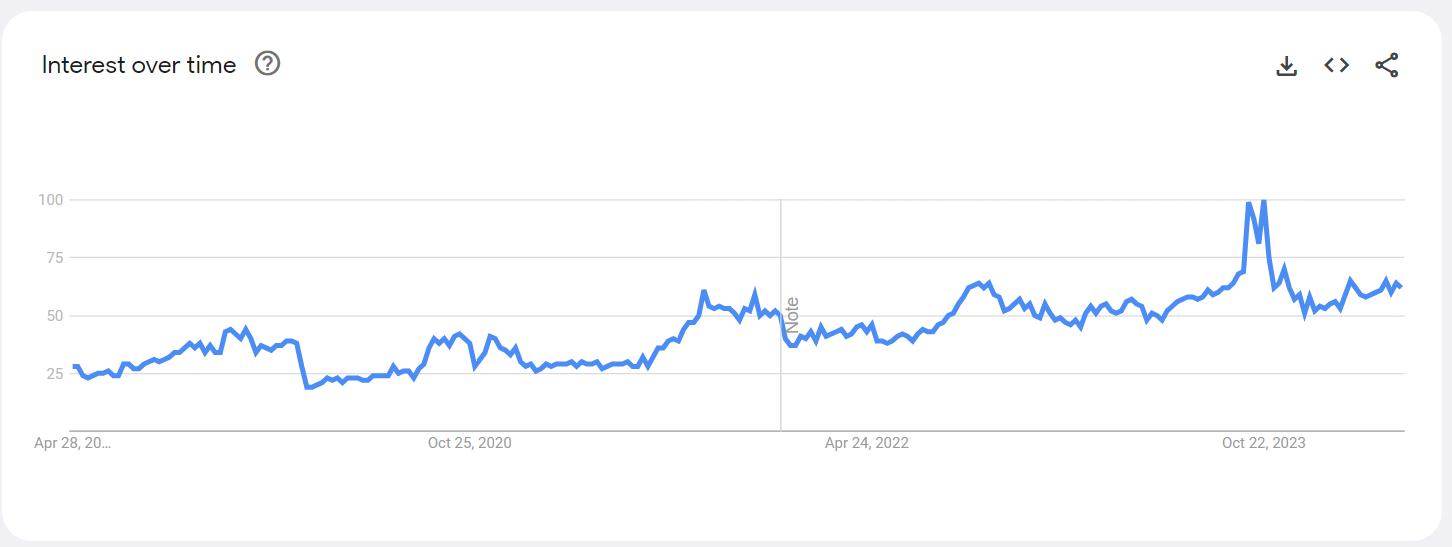Open the embed code icon
The width and height of the screenshot is (1452, 547).
pyautogui.click(x=1337, y=65)
